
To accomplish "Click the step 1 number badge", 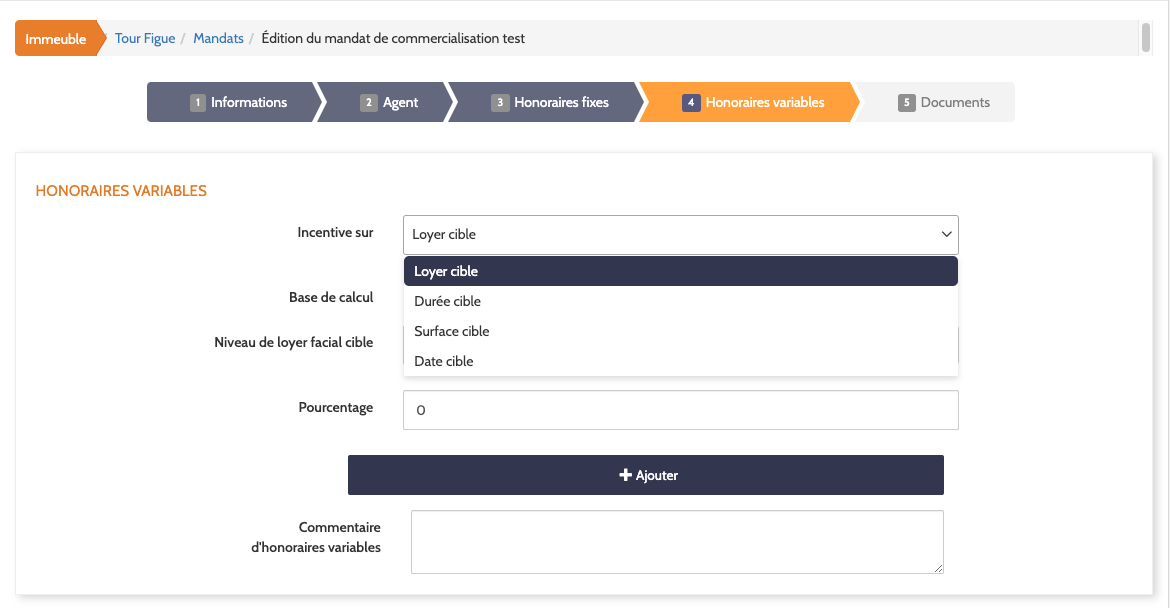I will click(198, 103).
